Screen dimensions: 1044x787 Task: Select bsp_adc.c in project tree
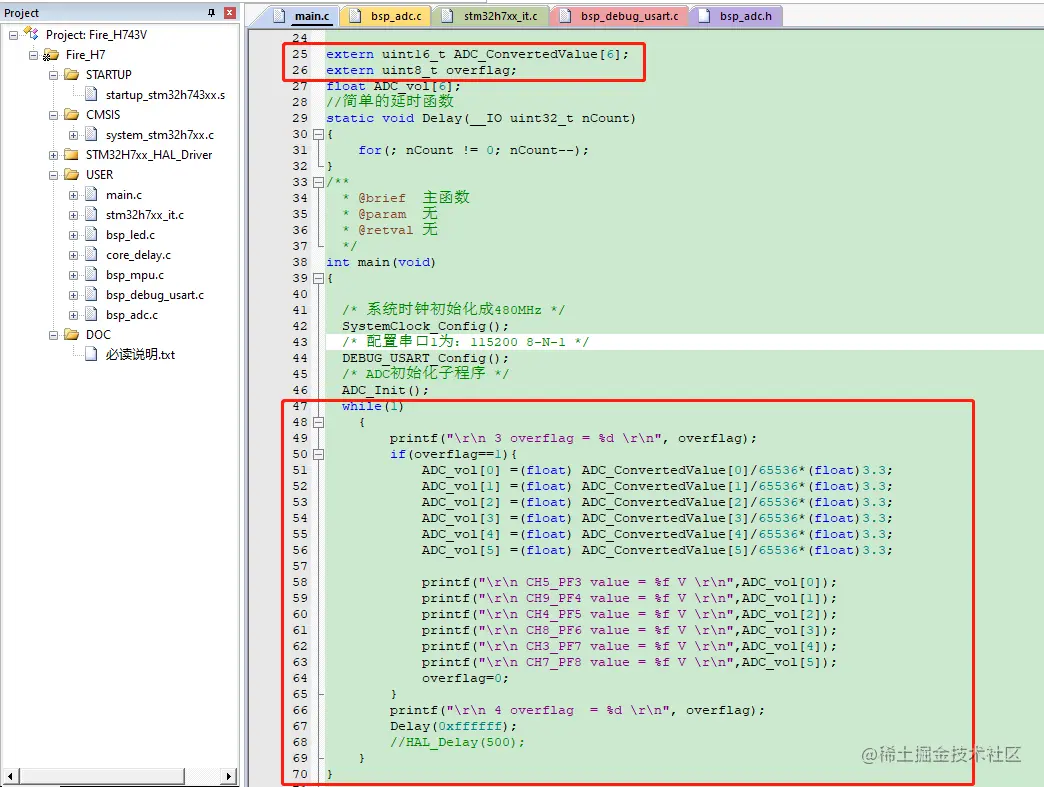tap(132, 315)
